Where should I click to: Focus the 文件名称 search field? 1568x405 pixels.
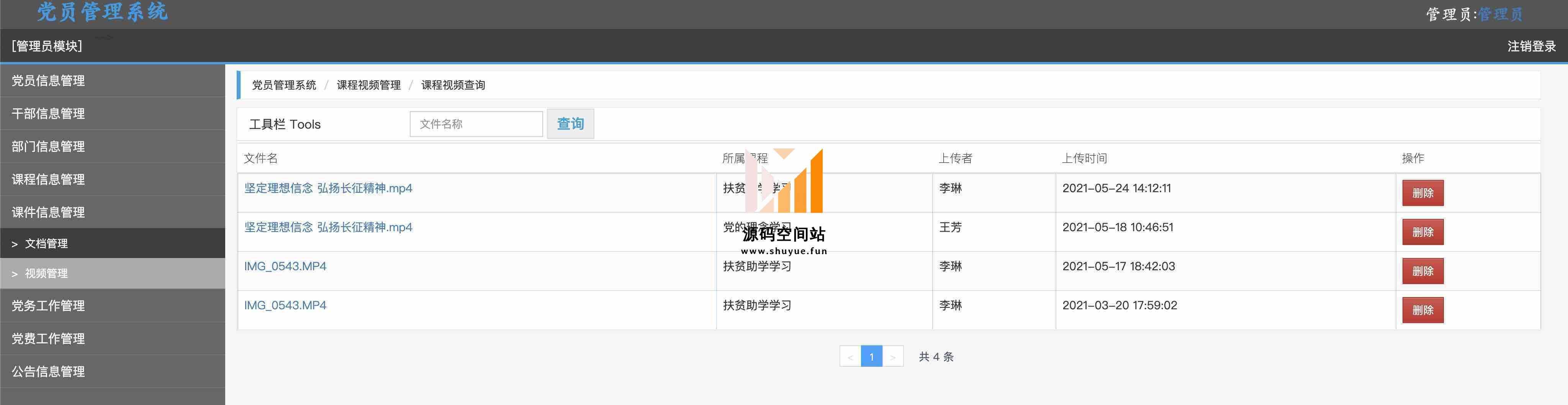coord(476,124)
